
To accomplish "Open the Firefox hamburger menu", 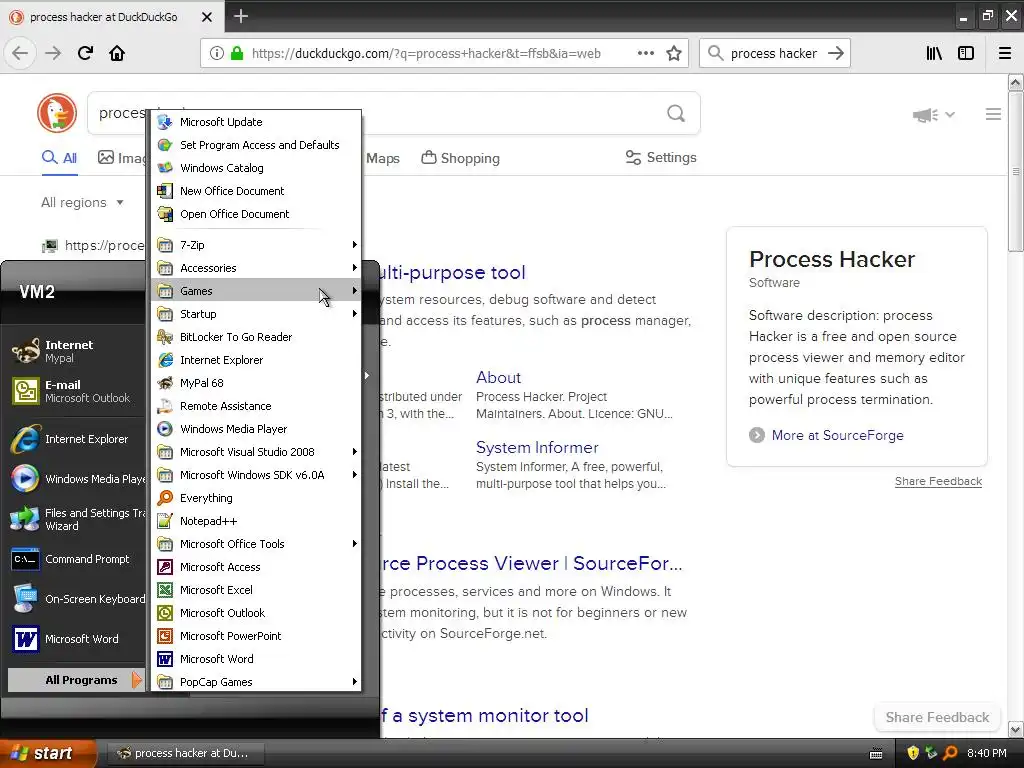I will coord(1005,53).
